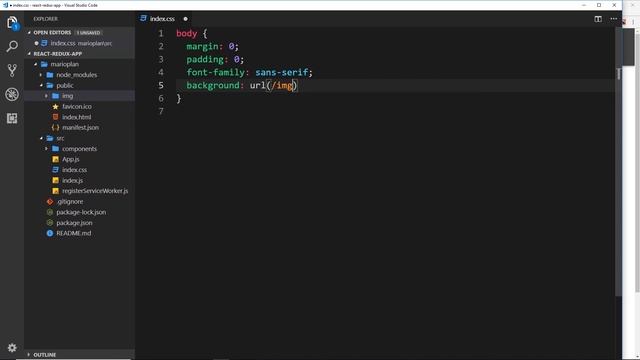
Task: Click the HTML icon beside index.html
Action: (56, 117)
